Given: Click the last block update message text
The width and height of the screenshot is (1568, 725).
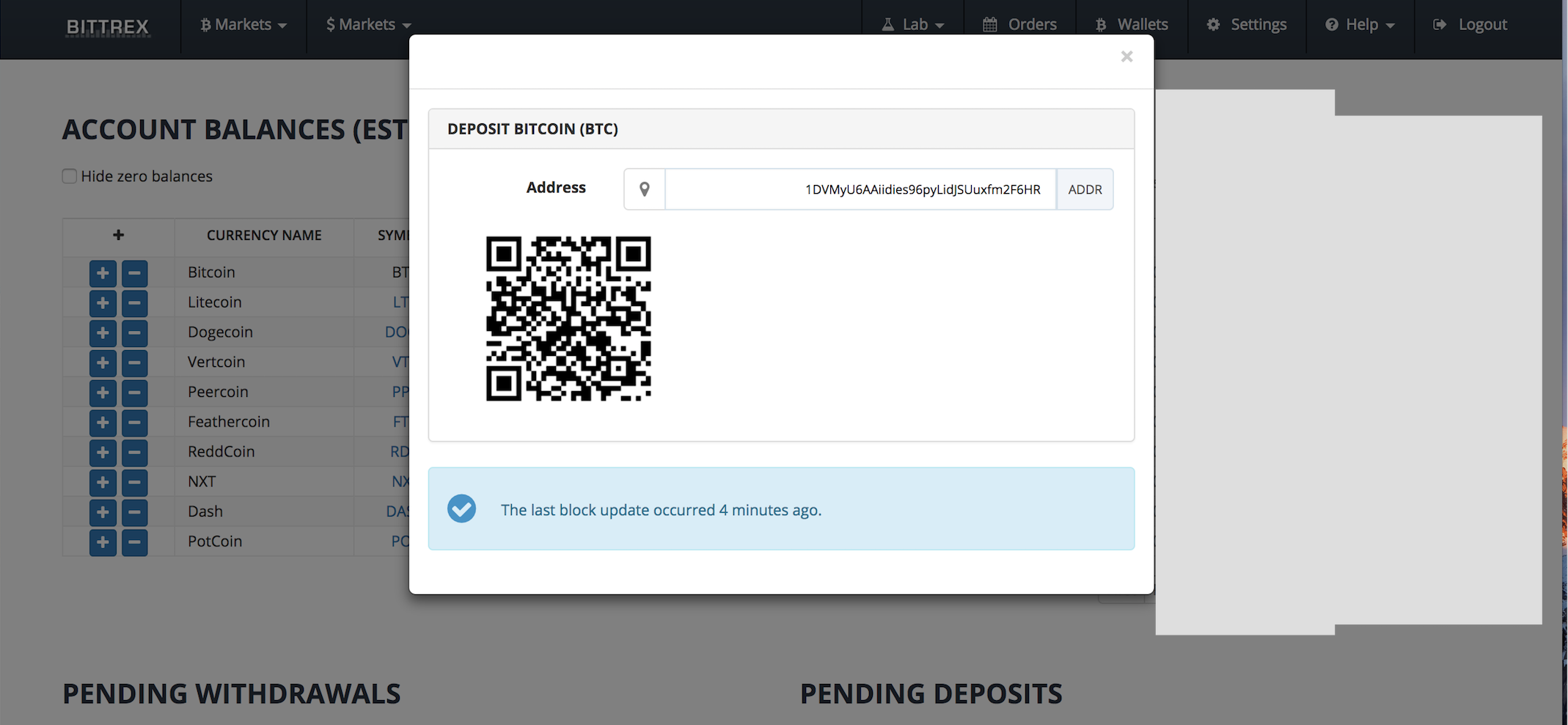Looking at the screenshot, I should coord(661,510).
